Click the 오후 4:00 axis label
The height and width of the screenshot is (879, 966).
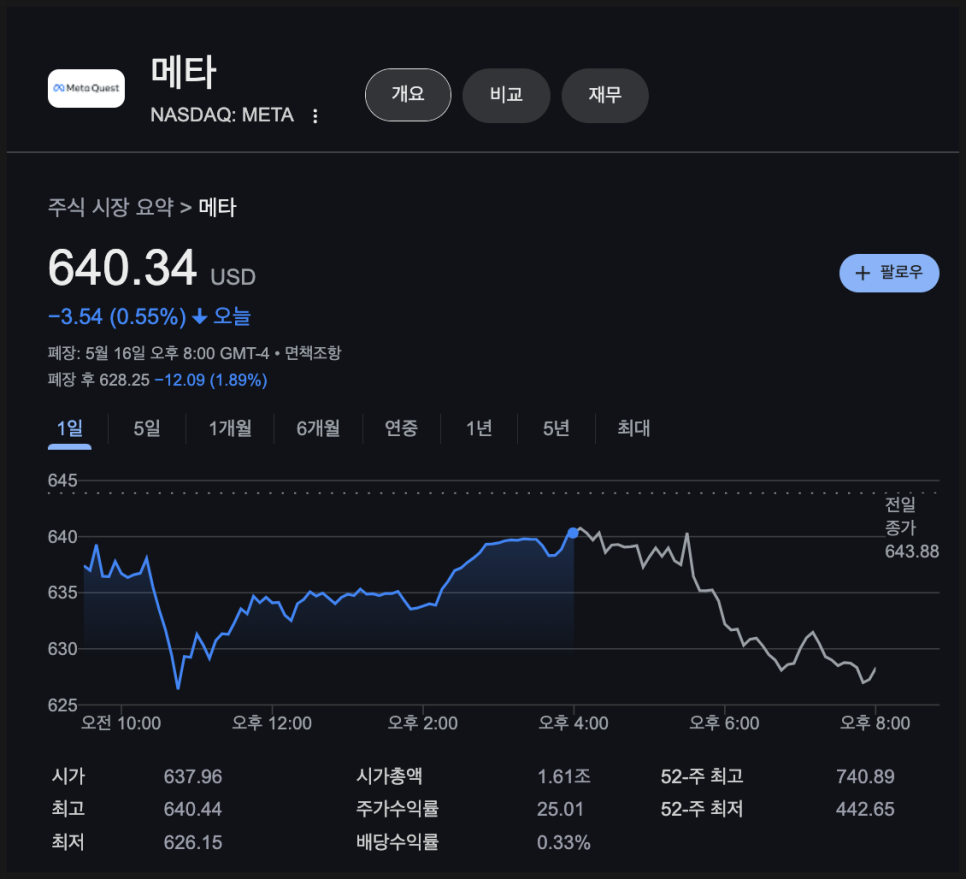(x=574, y=723)
